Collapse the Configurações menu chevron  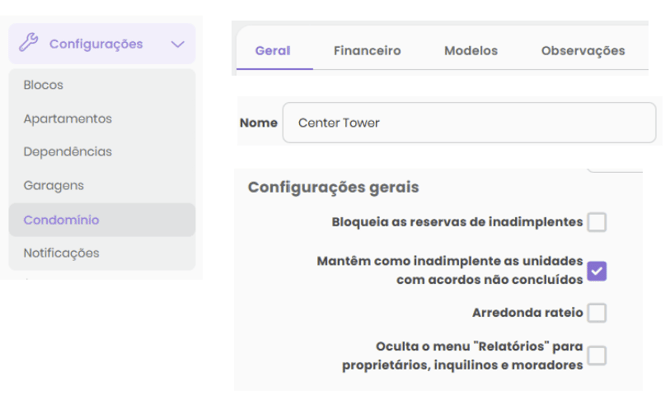pos(178,44)
